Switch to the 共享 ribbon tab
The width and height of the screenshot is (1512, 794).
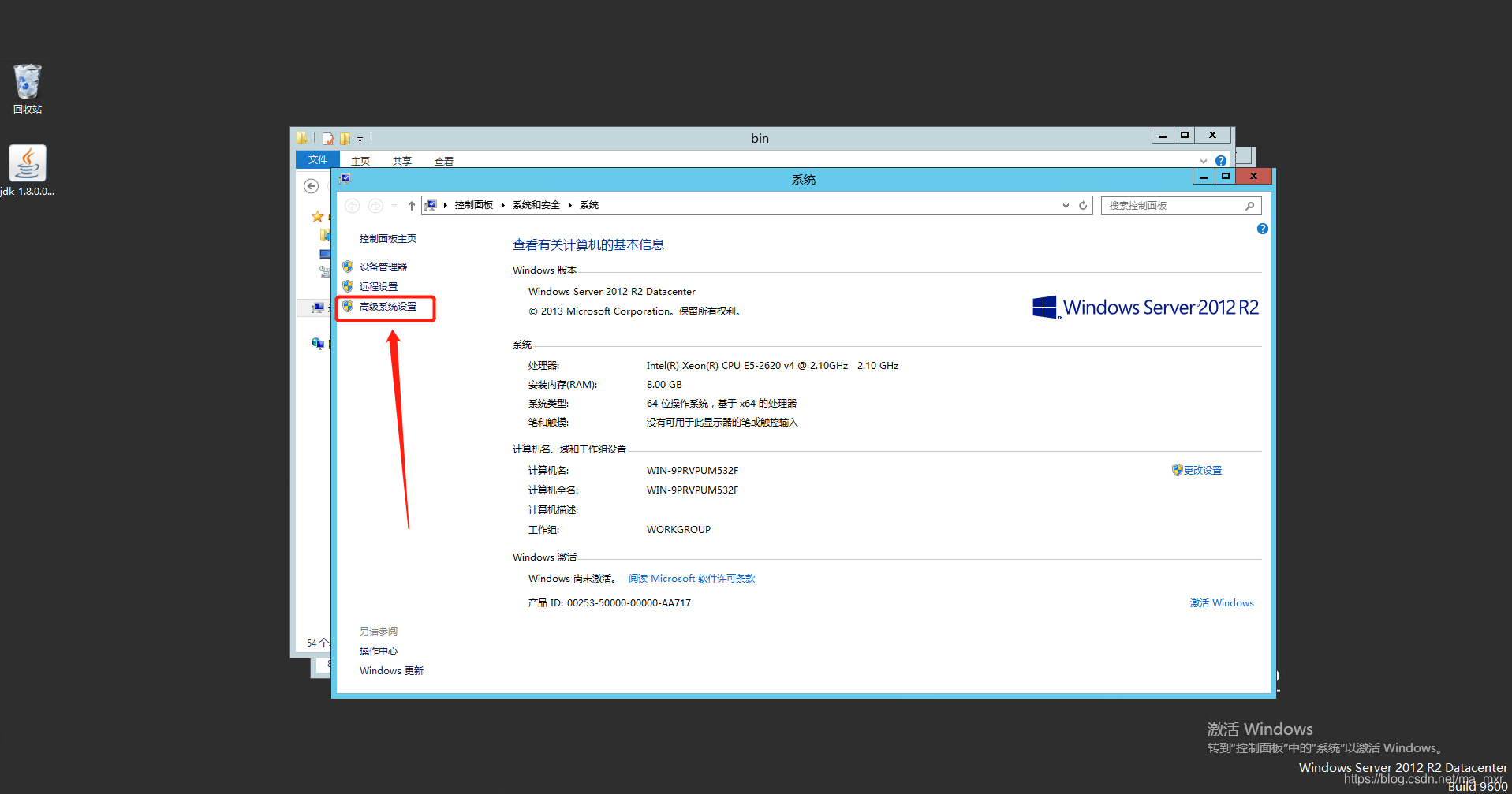[x=402, y=161]
